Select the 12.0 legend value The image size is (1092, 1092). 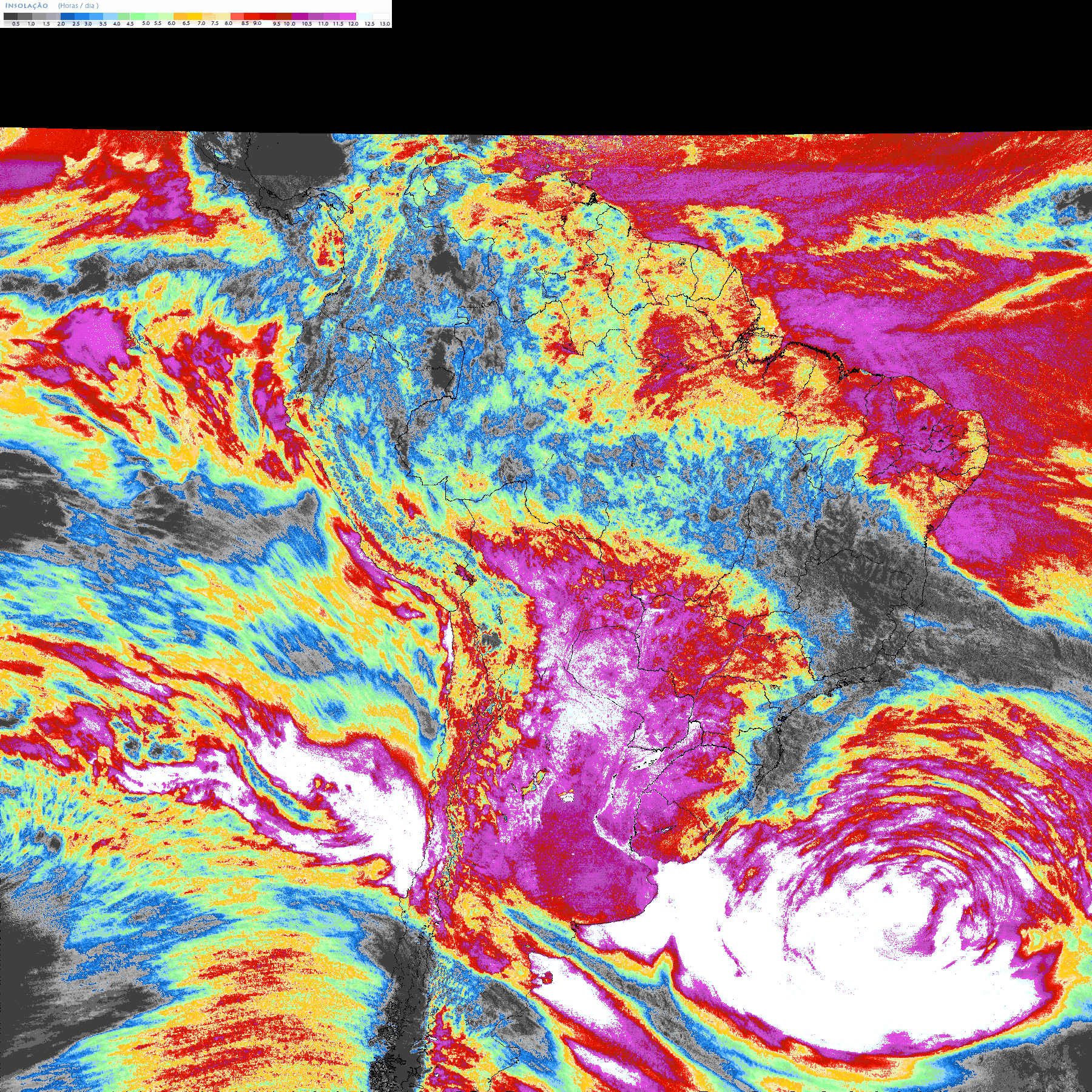tap(353, 24)
